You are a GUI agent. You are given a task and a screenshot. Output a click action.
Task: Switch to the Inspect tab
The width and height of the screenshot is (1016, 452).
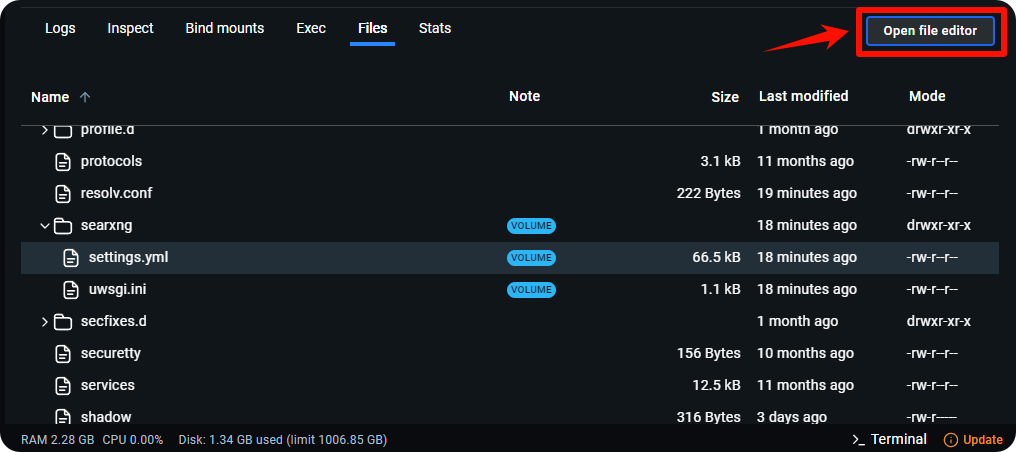pos(130,28)
